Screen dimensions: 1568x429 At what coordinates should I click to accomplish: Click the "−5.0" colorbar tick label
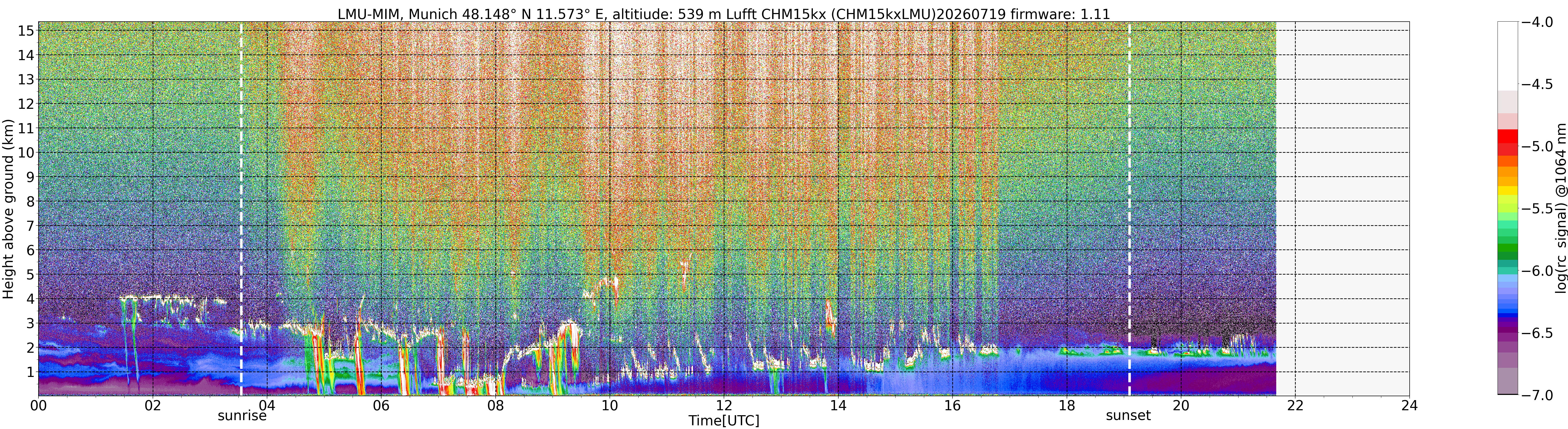click(x=1537, y=146)
